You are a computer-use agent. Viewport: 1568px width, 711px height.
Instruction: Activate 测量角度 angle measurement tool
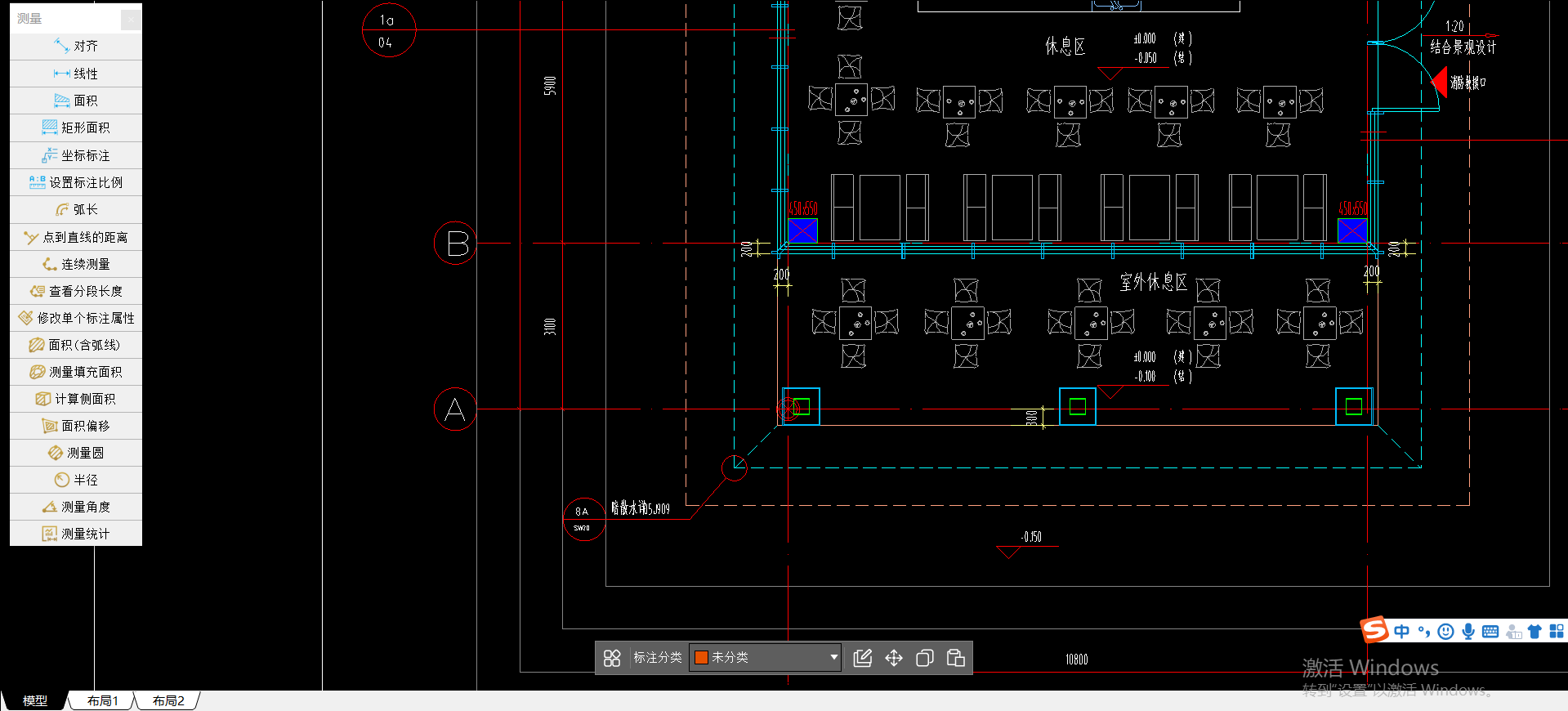point(76,507)
